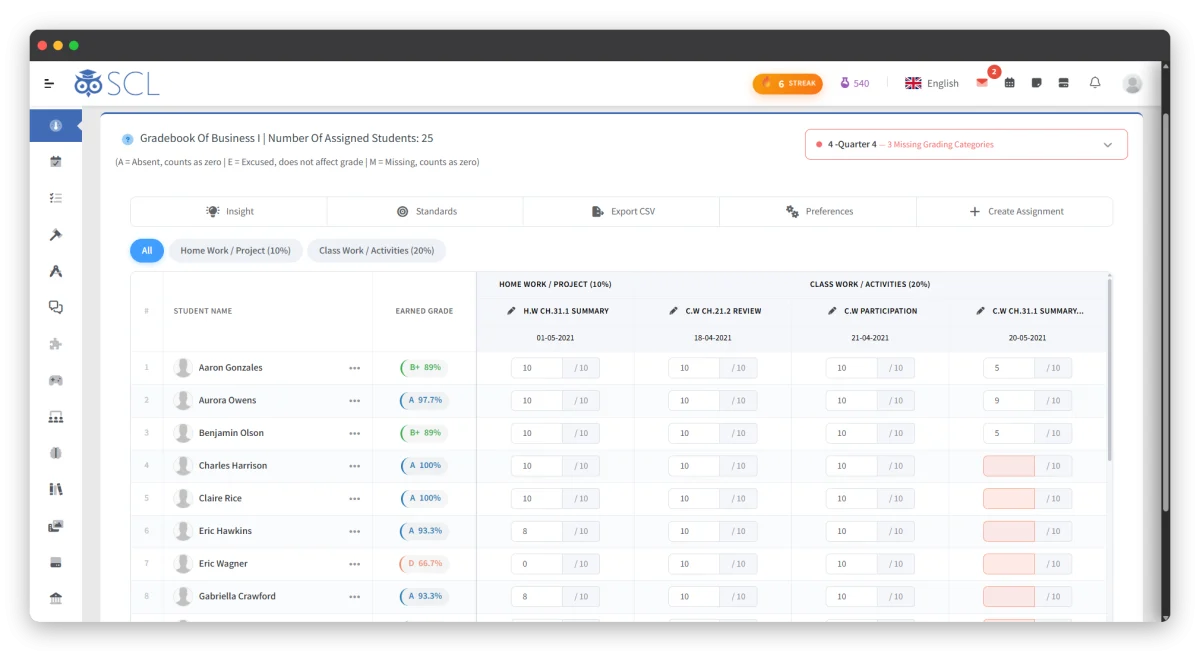Open Gabriella Crawford's student name
The width and height of the screenshot is (1200, 651).
point(237,596)
